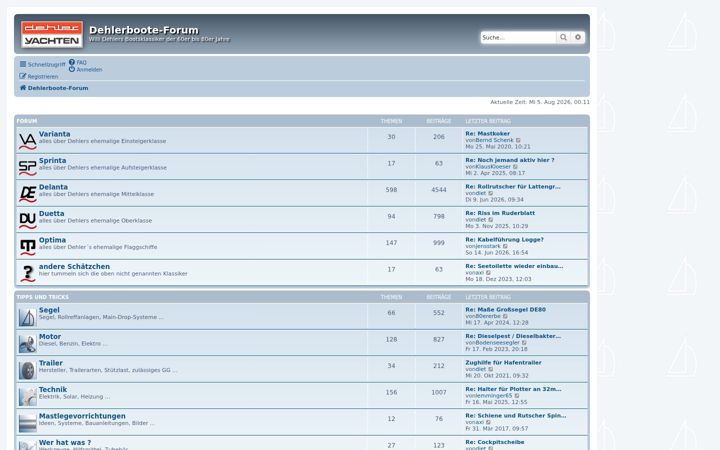Screen dimensions: 720x450
Task: View latest post icon in andere Schätzchen row
Action: tap(489, 273)
